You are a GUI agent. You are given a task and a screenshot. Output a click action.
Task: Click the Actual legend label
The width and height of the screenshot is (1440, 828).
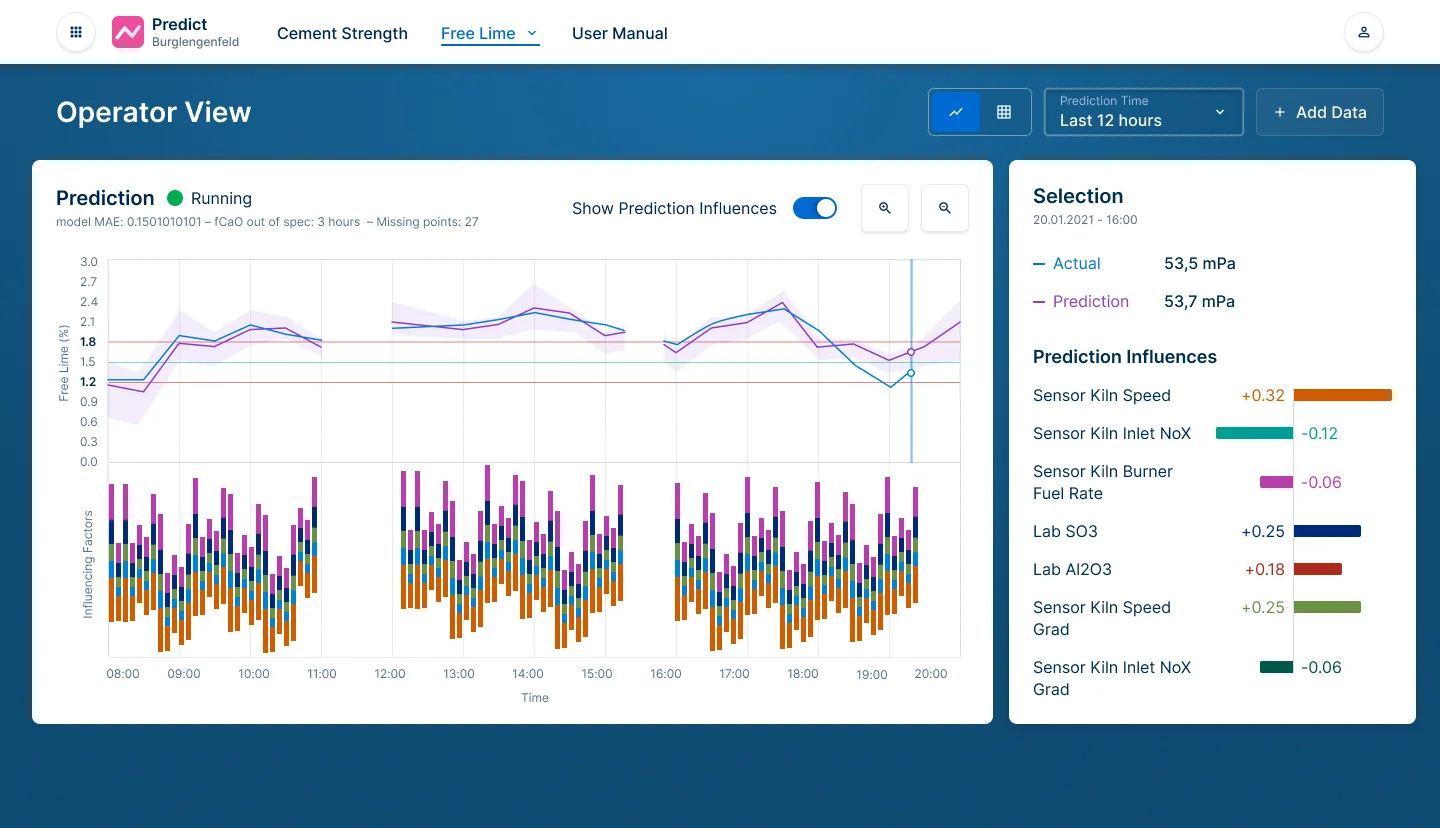(x=1077, y=264)
